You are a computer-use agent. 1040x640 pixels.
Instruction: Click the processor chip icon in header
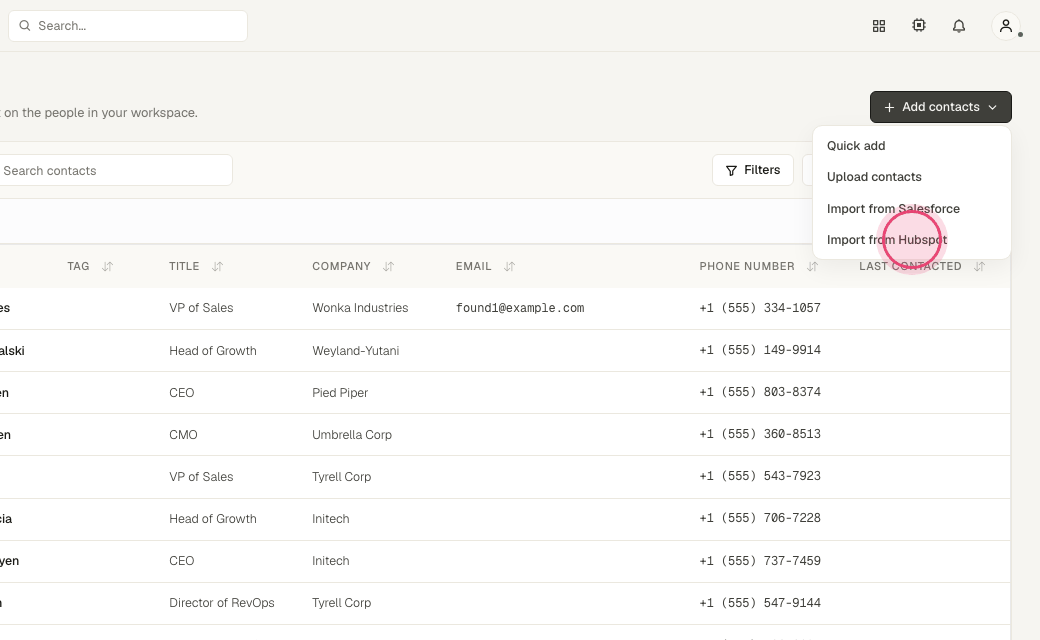tap(919, 25)
